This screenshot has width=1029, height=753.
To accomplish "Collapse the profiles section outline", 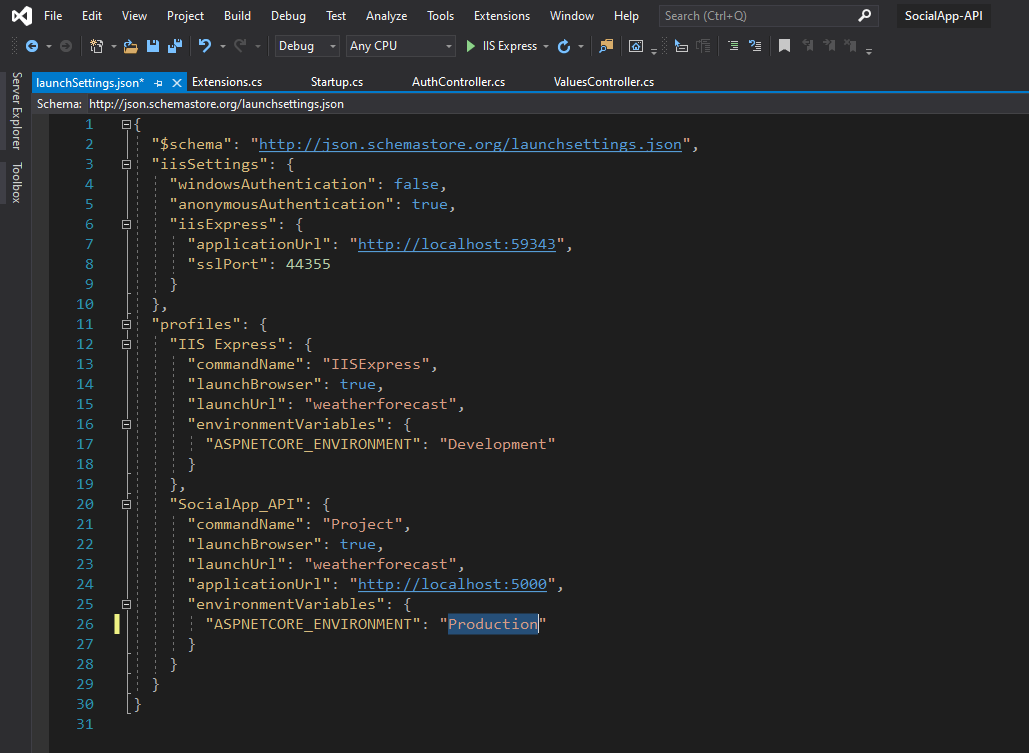I will click(x=126, y=324).
